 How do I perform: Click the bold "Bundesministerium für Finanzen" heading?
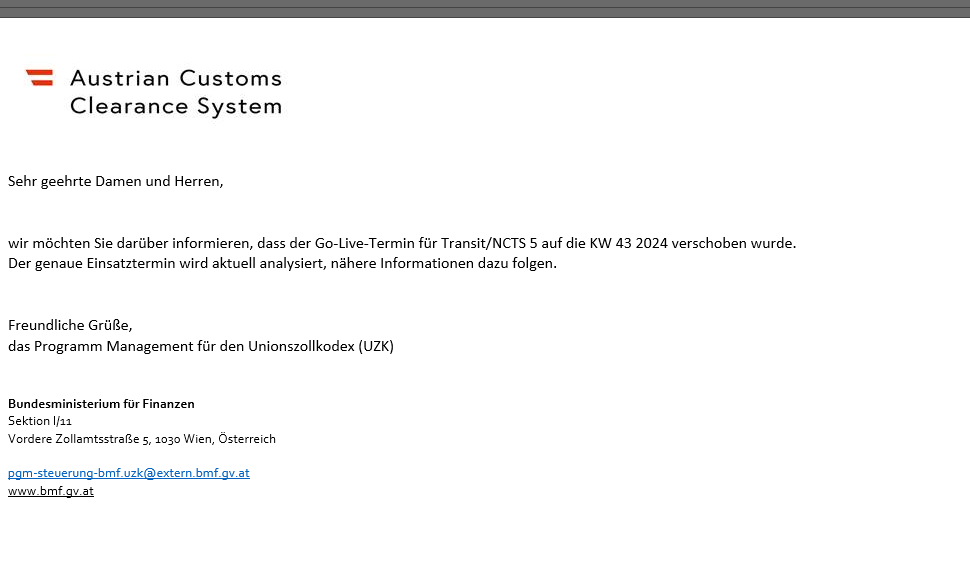pyautogui.click(x=101, y=404)
